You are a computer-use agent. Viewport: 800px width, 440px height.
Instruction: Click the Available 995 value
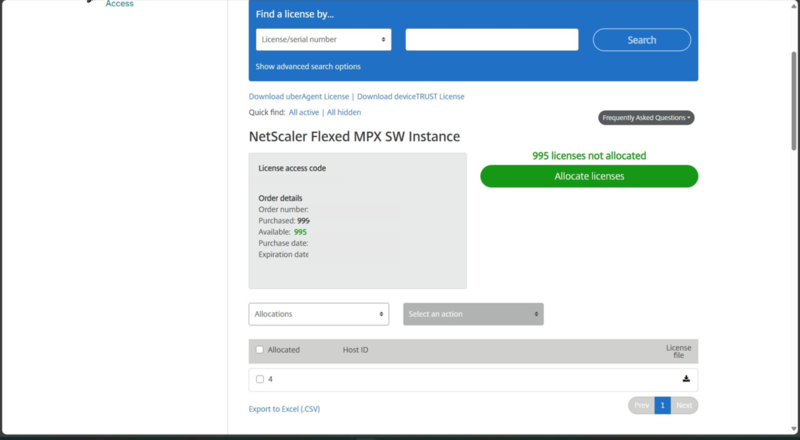coord(300,232)
